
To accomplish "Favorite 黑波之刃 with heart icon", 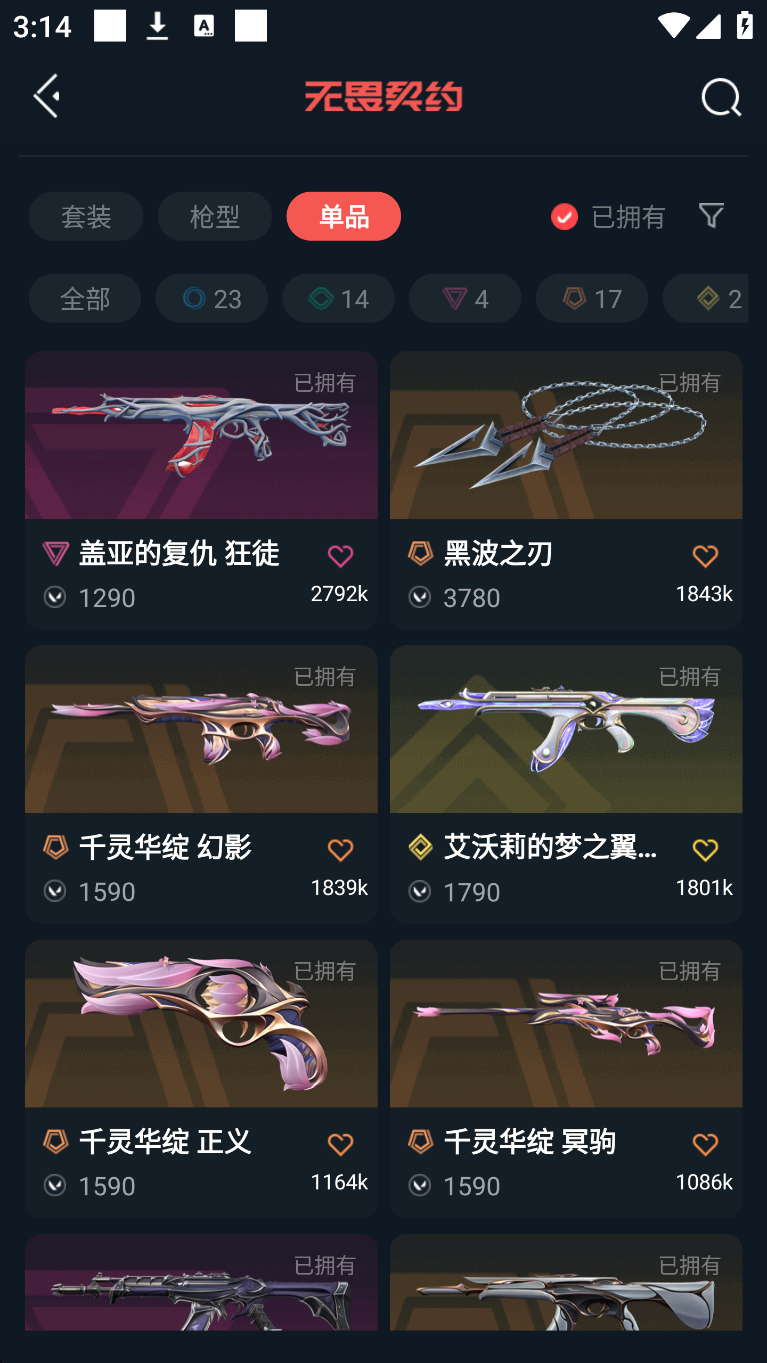I will click(x=705, y=556).
